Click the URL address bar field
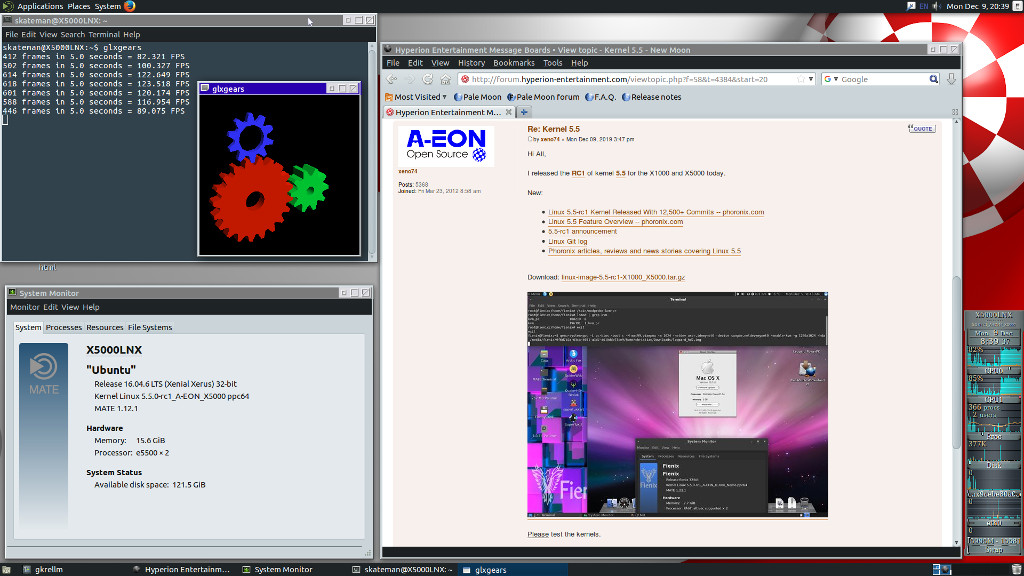The image size is (1024, 576). click(632, 79)
